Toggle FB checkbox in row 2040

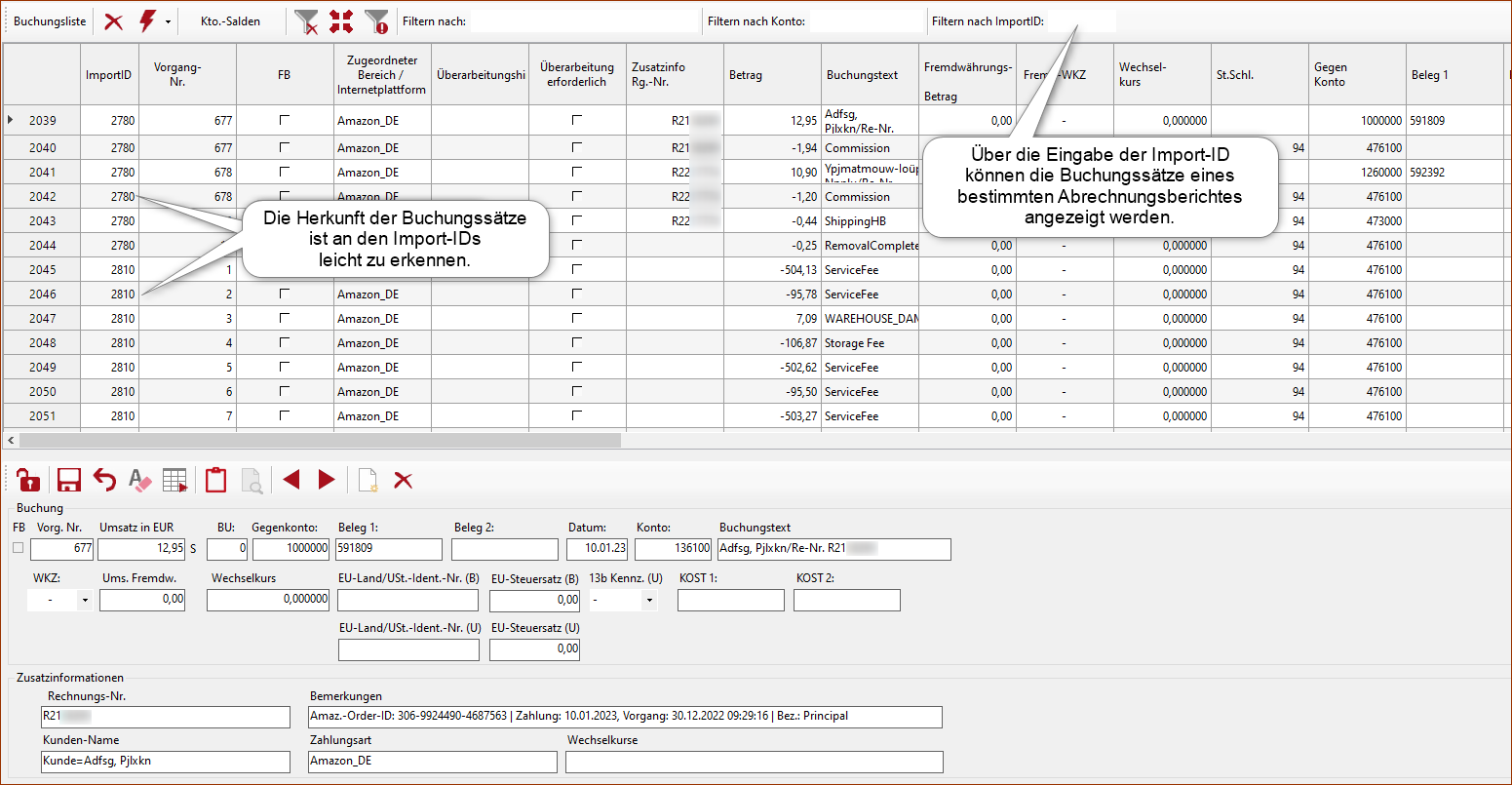click(x=285, y=147)
